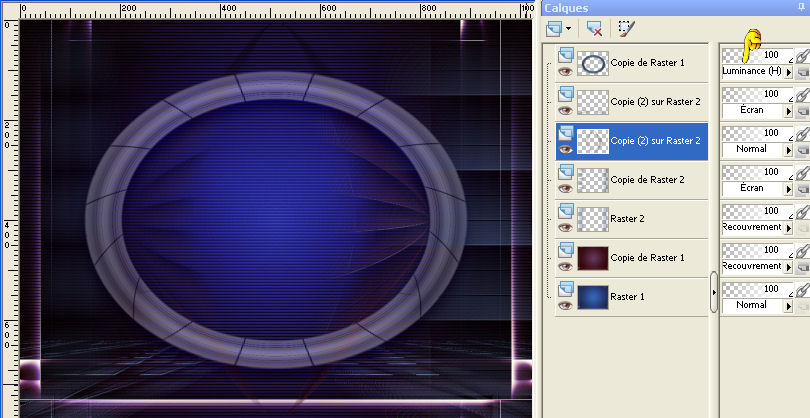Select the Raster 1 layer name
810x418 pixels.
627,297
